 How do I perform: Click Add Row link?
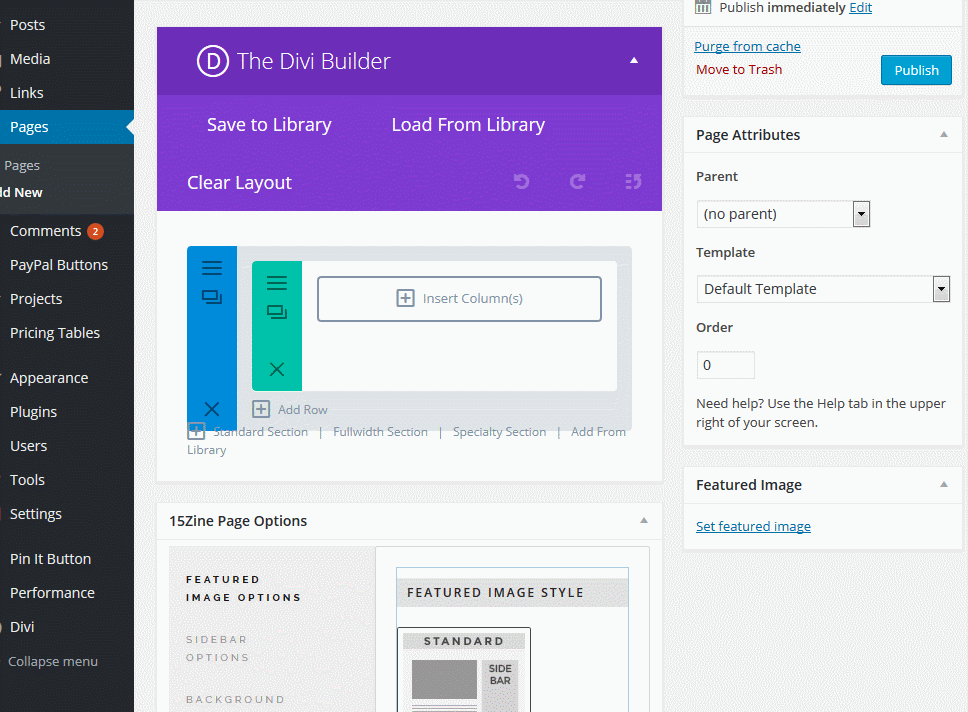pos(302,409)
